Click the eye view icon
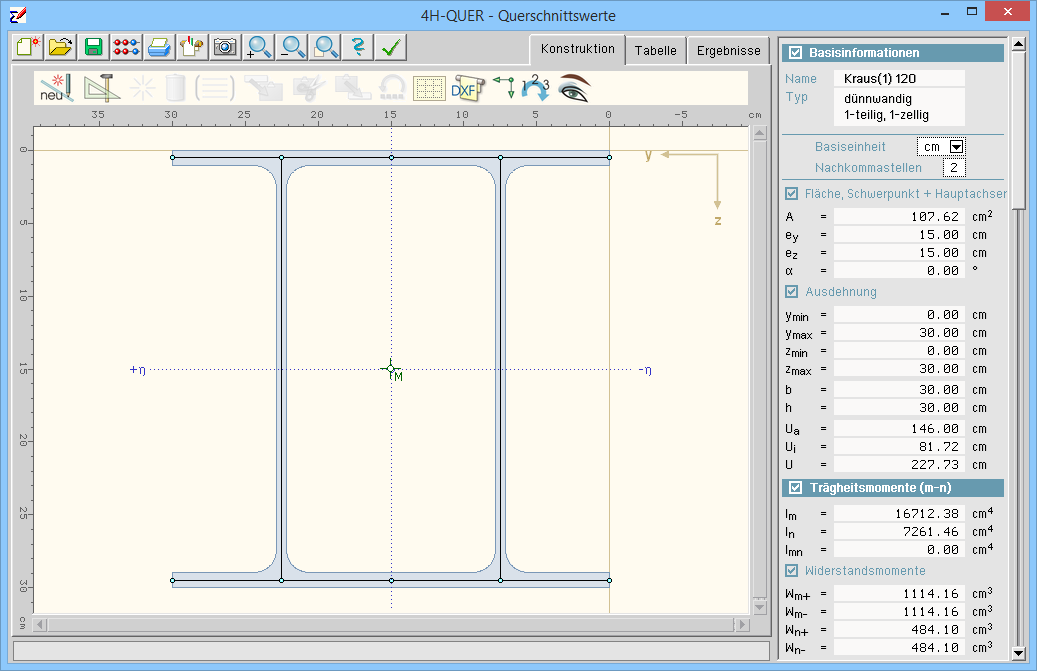Image resolution: width=1037 pixels, height=671 pixels. point(574,88)
